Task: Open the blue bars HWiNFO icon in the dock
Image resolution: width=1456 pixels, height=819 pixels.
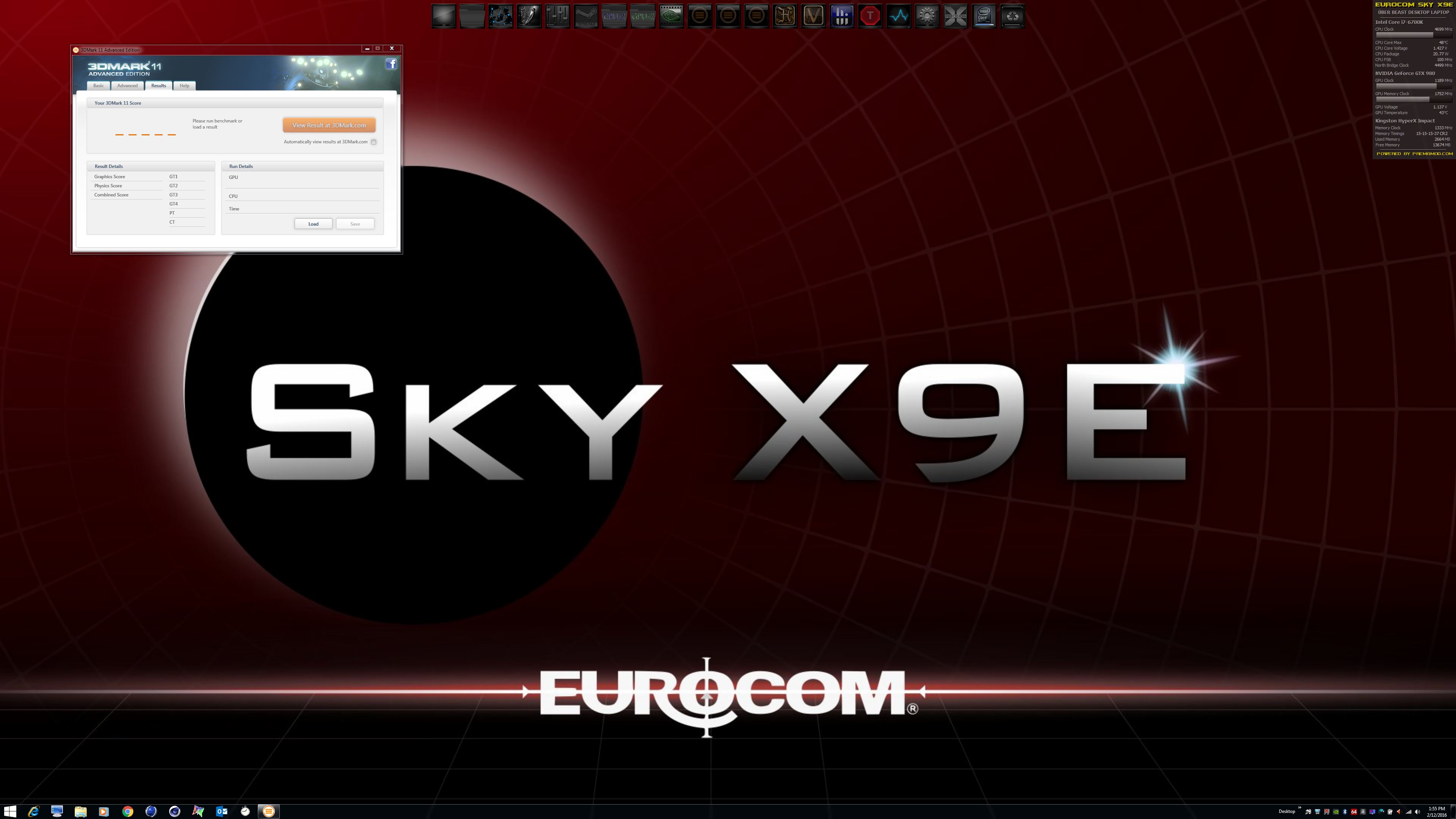Action: point(842,16)
